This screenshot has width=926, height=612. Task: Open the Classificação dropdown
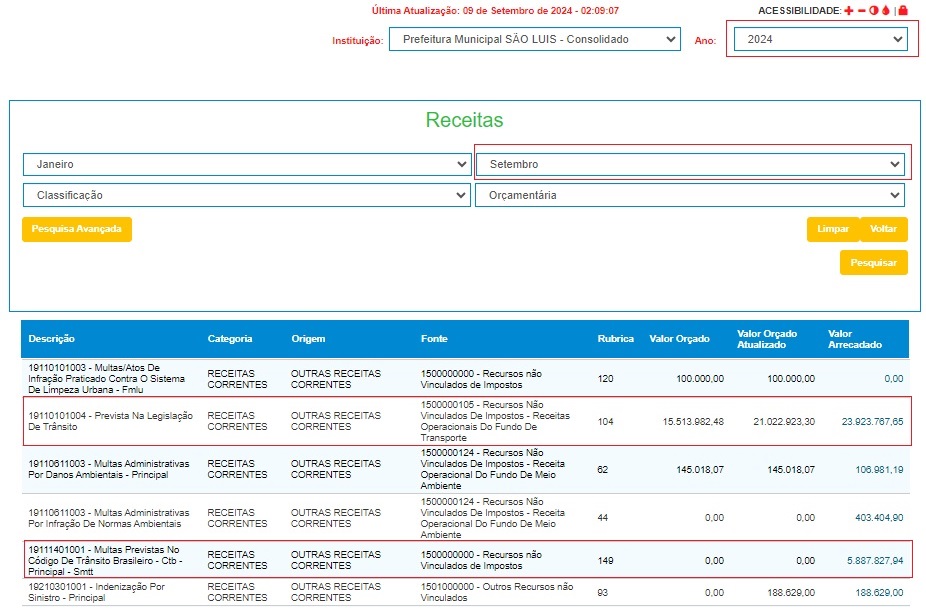[246, 195]
